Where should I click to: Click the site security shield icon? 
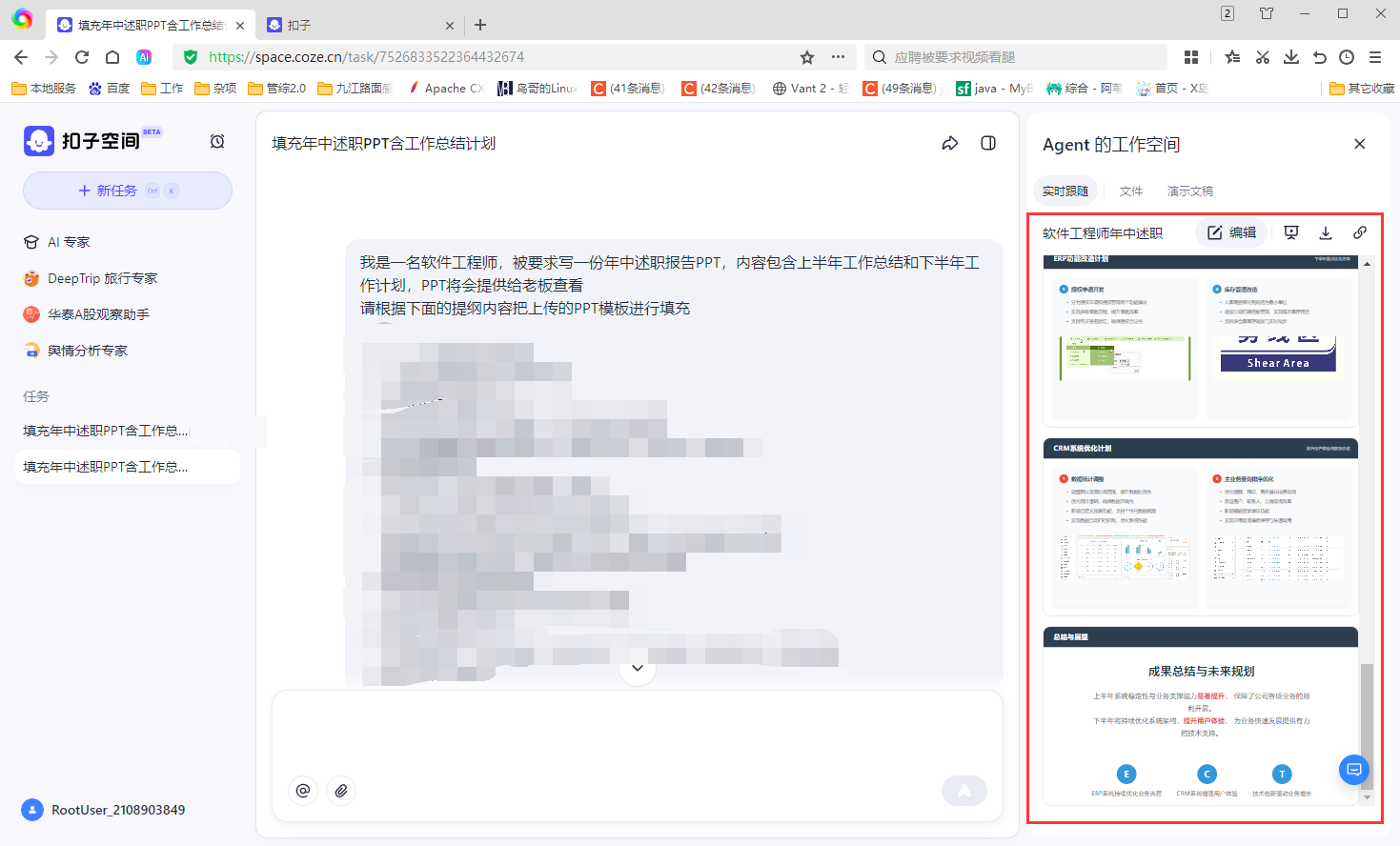pos(191,57)
